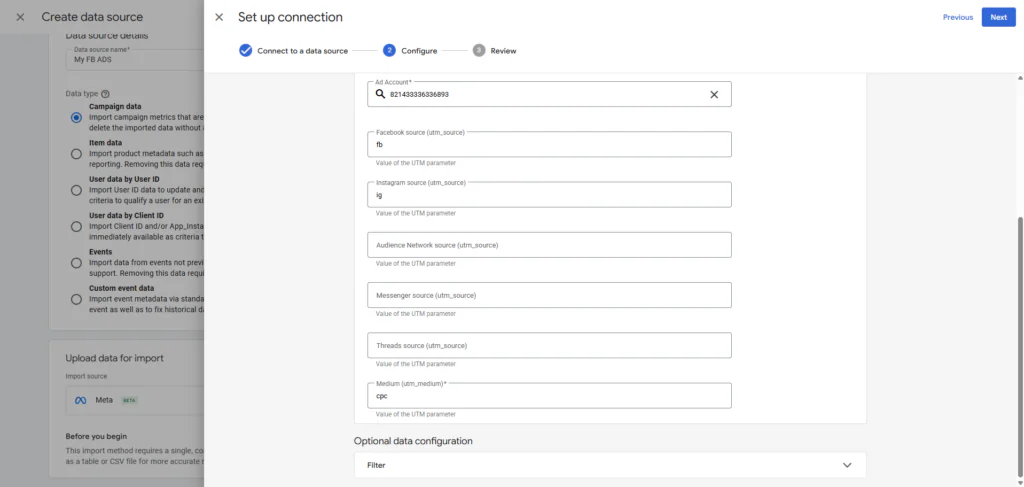Click the Next button
This screenshot has width=1024, height=487.
pyautogui.click(x=998, y=17)
